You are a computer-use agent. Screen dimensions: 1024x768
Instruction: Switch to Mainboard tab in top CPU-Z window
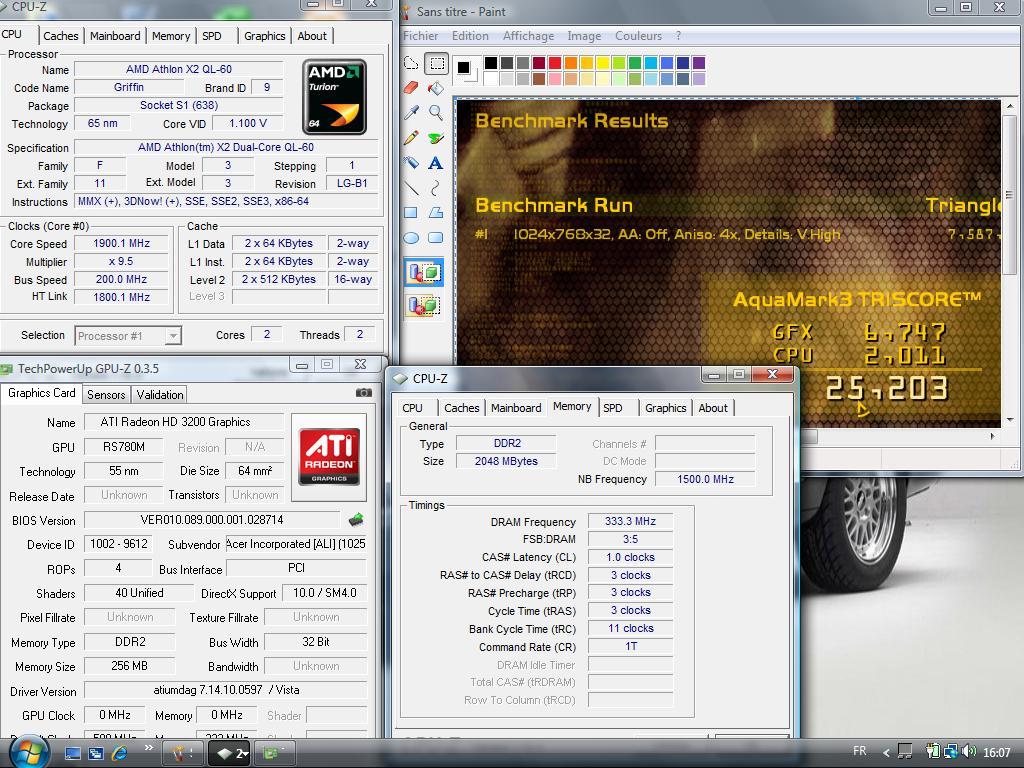point(115,36)
